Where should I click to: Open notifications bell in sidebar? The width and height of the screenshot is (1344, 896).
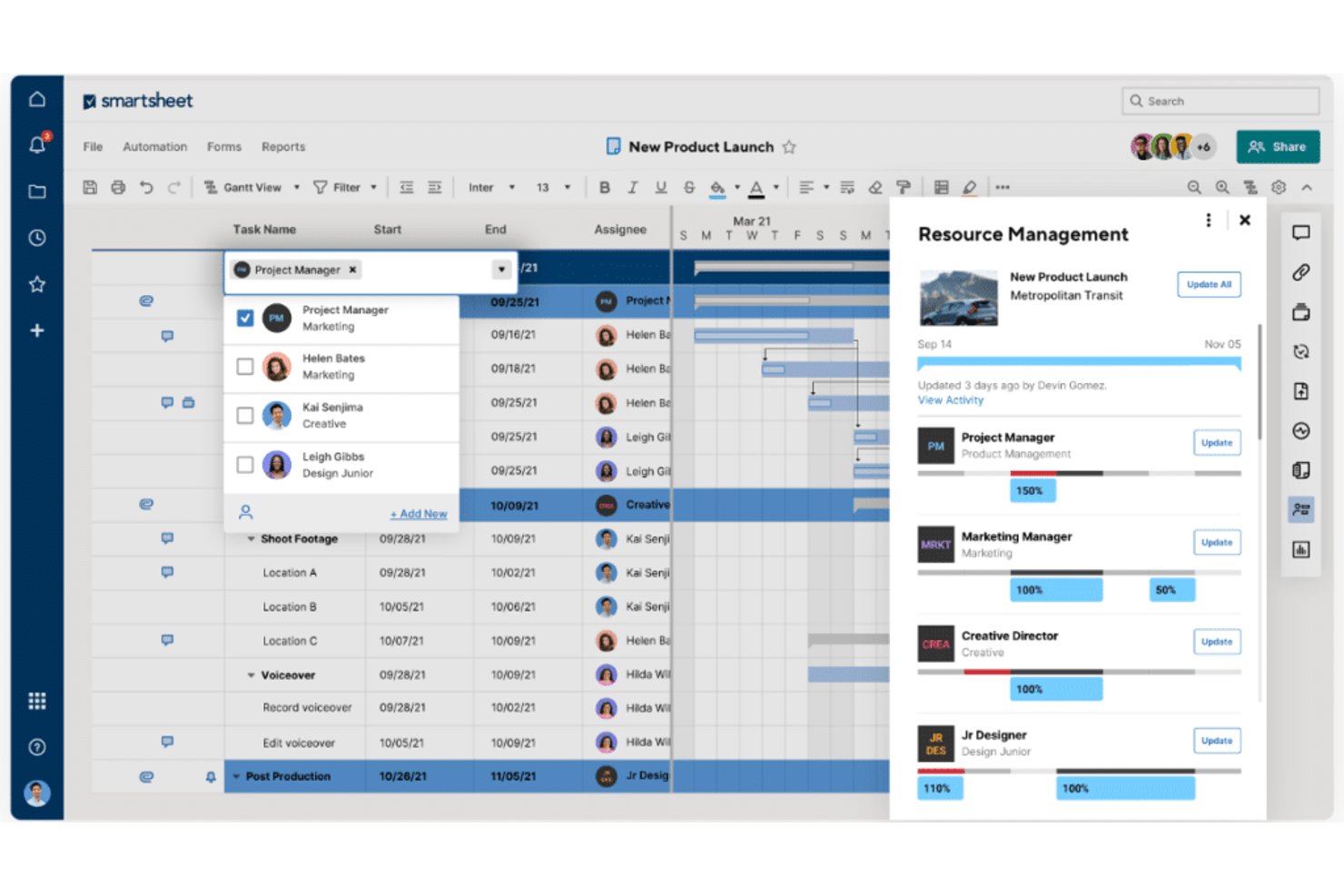(x=37, y=144)
